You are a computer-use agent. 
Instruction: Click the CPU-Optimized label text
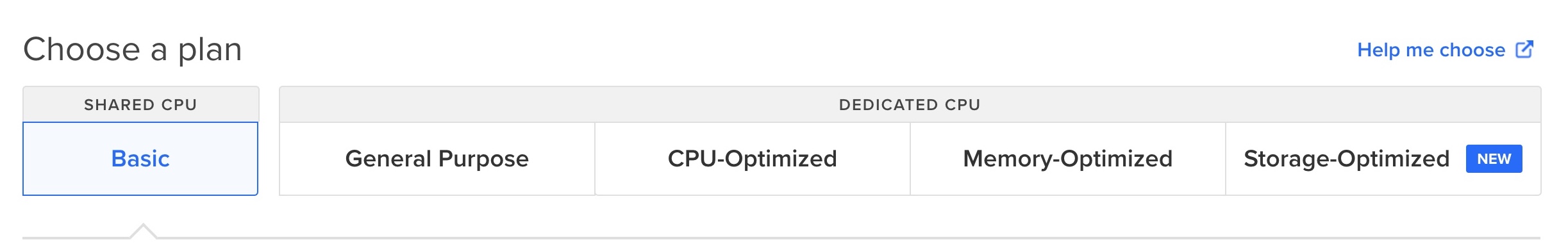(x=753, y=159)
